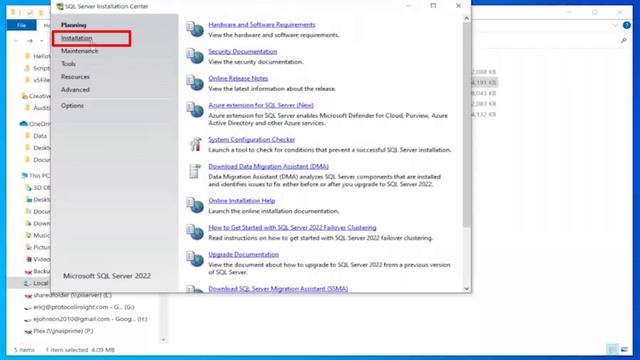This screenshot has height=360, width=640.
Task: Select This PC in the File Explorer tree
Action: [x=36, y=176]
